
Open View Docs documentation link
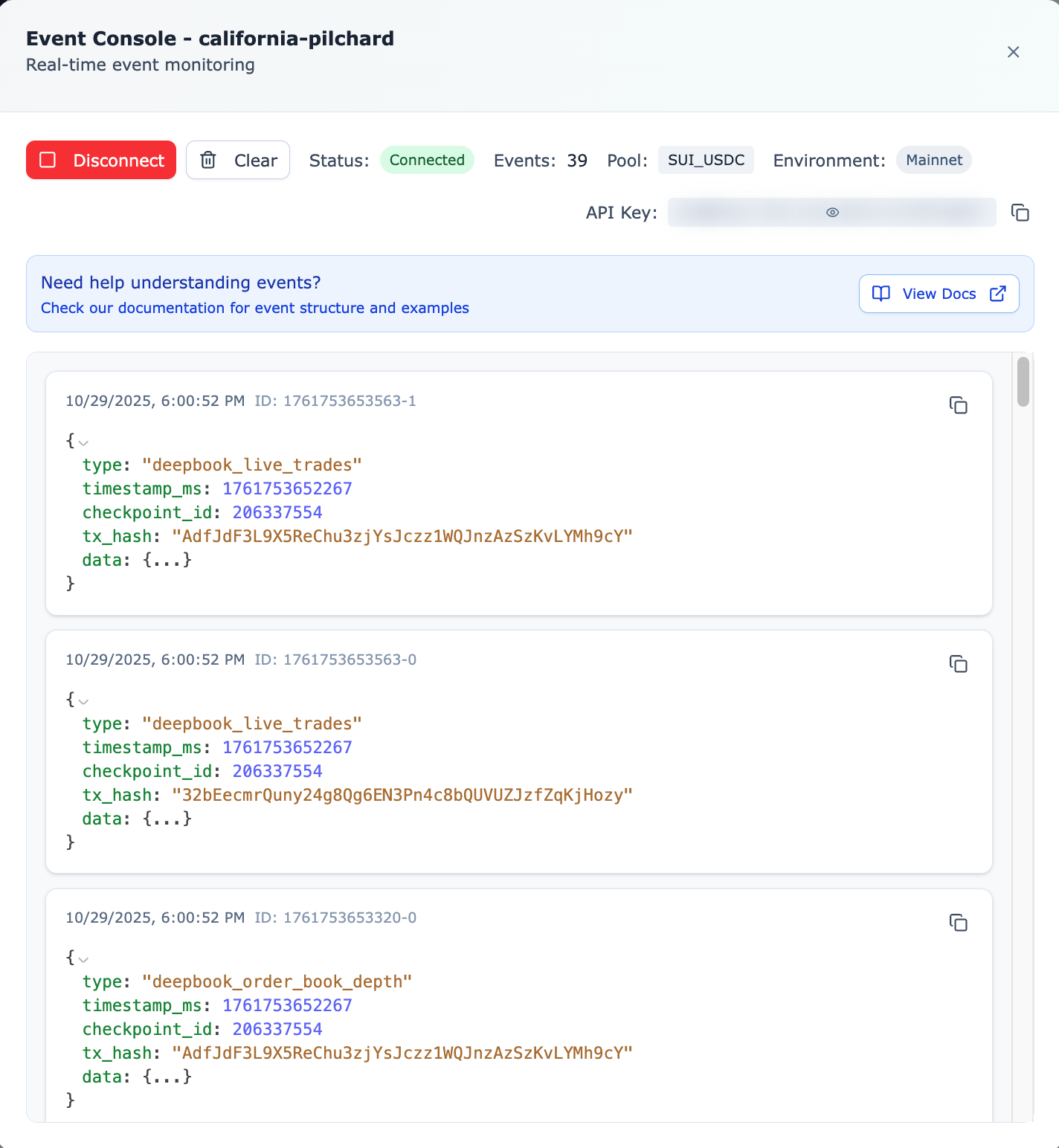[x=939, y=294]
